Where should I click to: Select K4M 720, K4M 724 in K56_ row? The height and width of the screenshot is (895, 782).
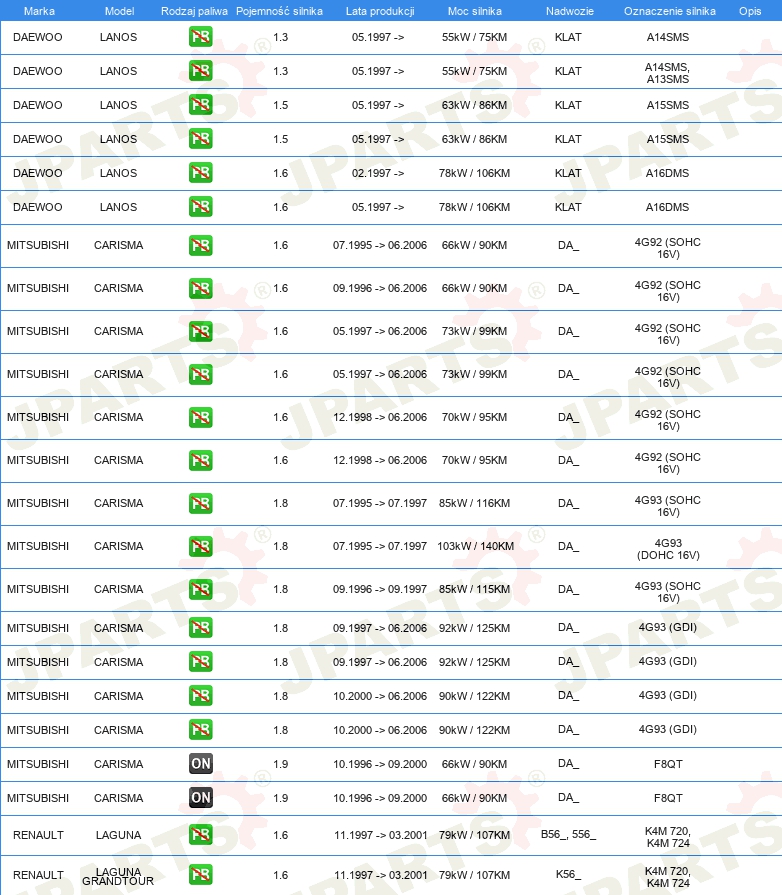[x=668, y=877]
